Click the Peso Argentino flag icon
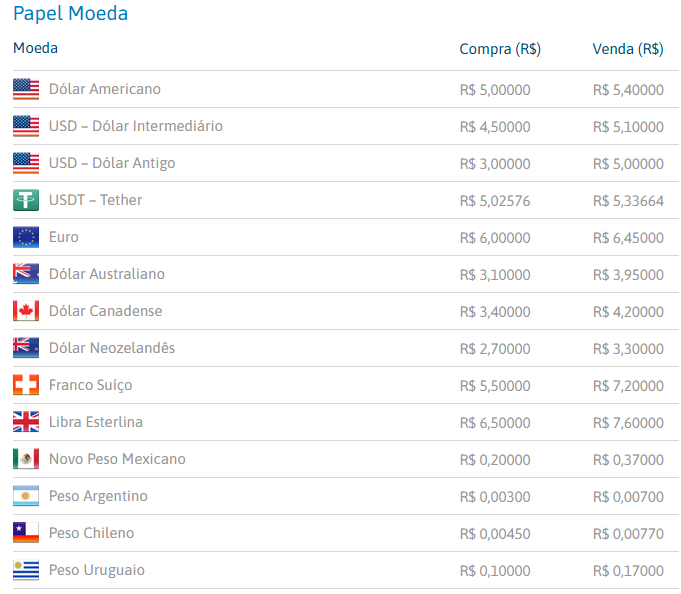681x594 pixels. pyautogui.click(x=26, y=496)
